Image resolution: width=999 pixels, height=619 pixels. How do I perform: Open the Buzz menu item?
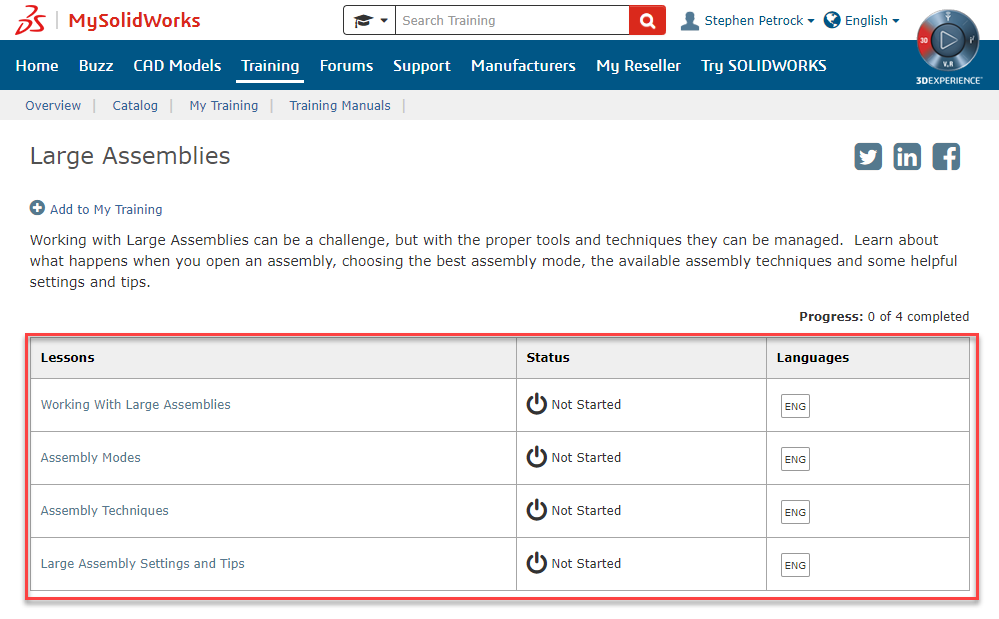tap(96, 66)
